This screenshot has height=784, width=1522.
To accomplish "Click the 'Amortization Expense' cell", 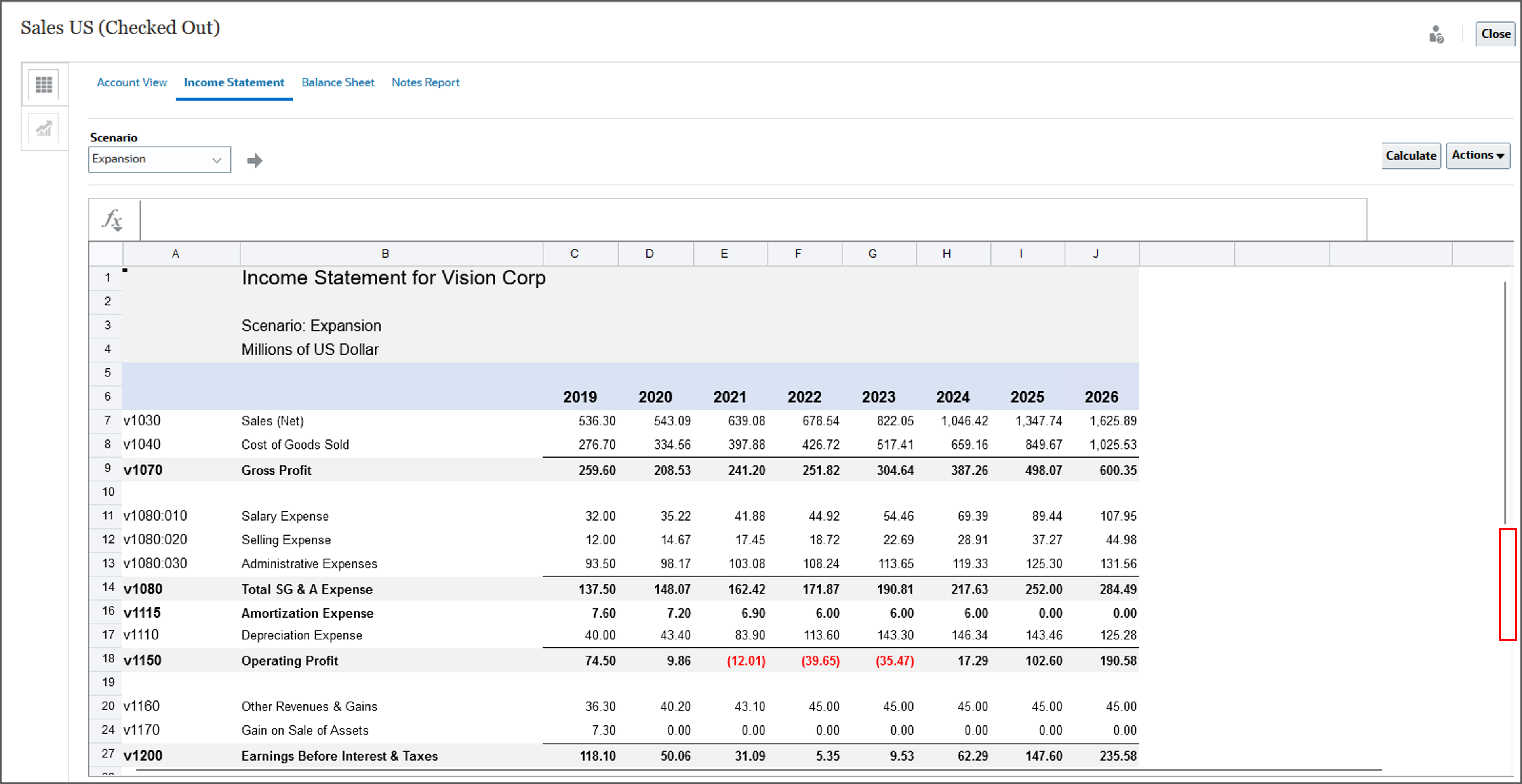I will pyautogui.click(x=307, y=613).
